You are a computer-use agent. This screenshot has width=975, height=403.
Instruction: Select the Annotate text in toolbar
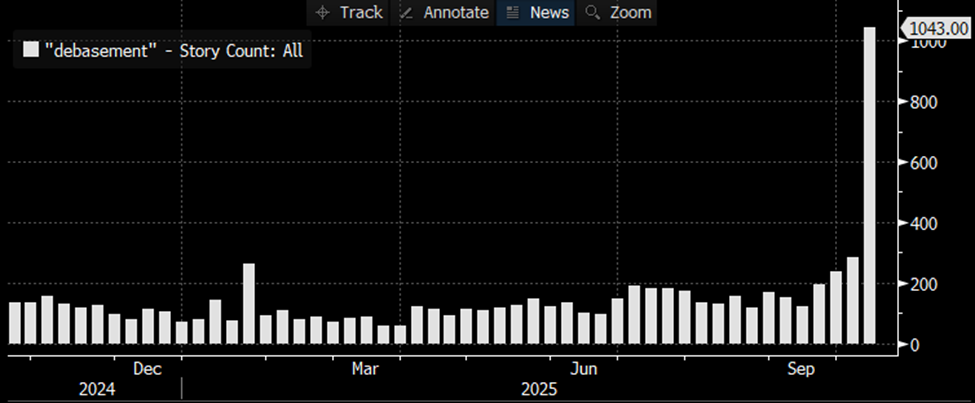coord(456,13)
